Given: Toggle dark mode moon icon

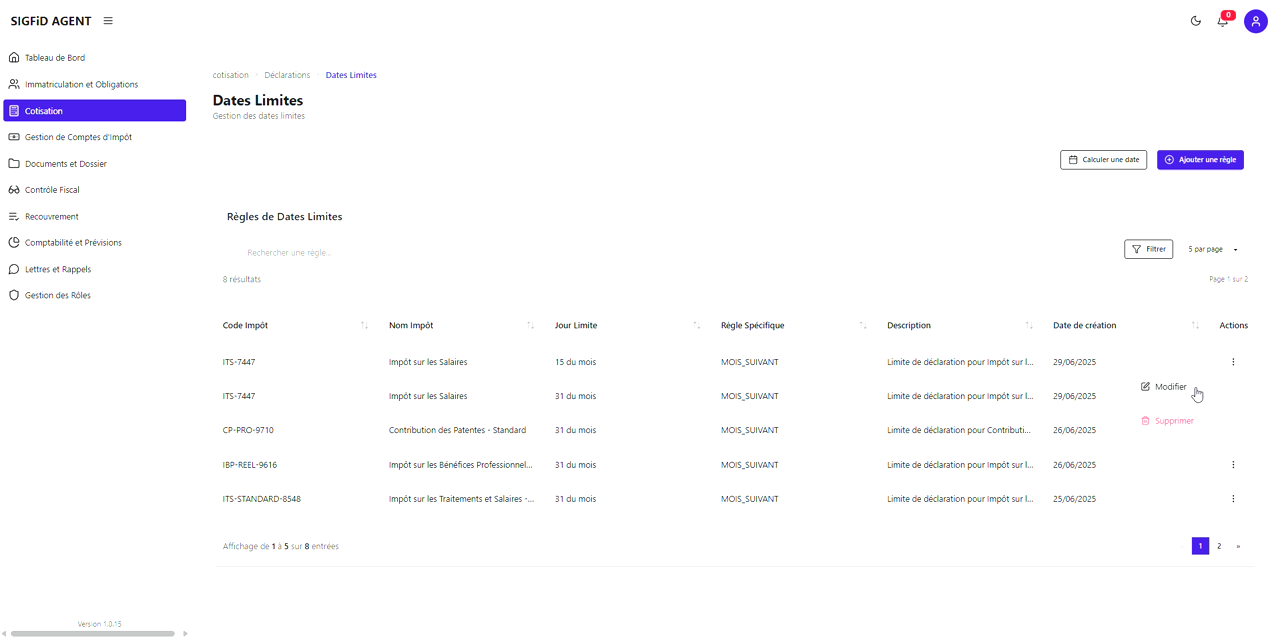Looking at the screenshot, I should [1195, 21].
